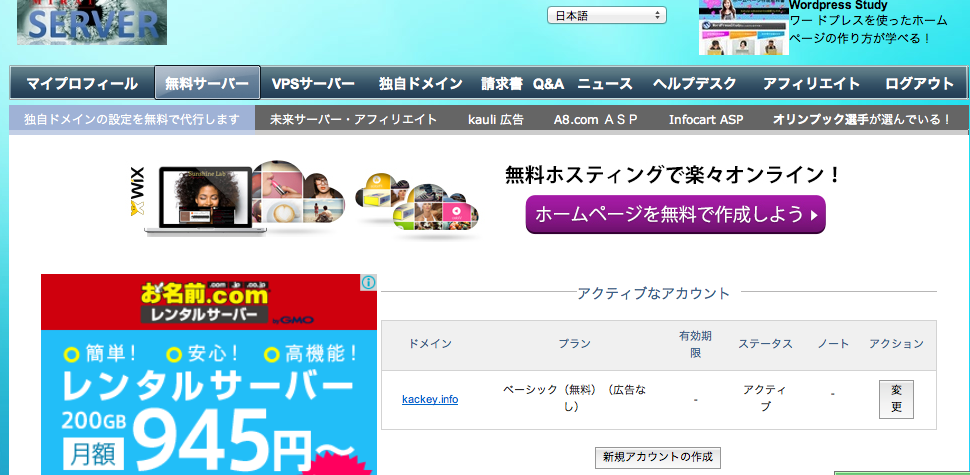Image resolution: width=970 pixels, height=475 pixels.
Task: Open the マイプロフィール menu item
Action: click(x=82, y=83)
